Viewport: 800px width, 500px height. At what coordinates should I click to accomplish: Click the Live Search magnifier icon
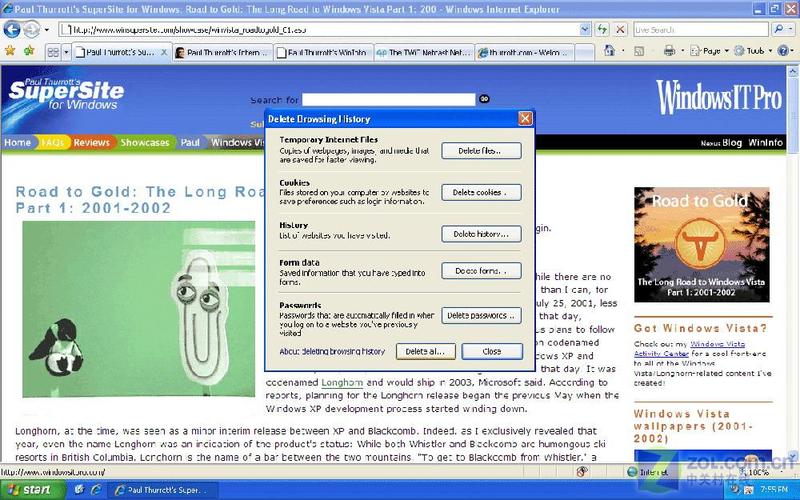tap(778, 30)
